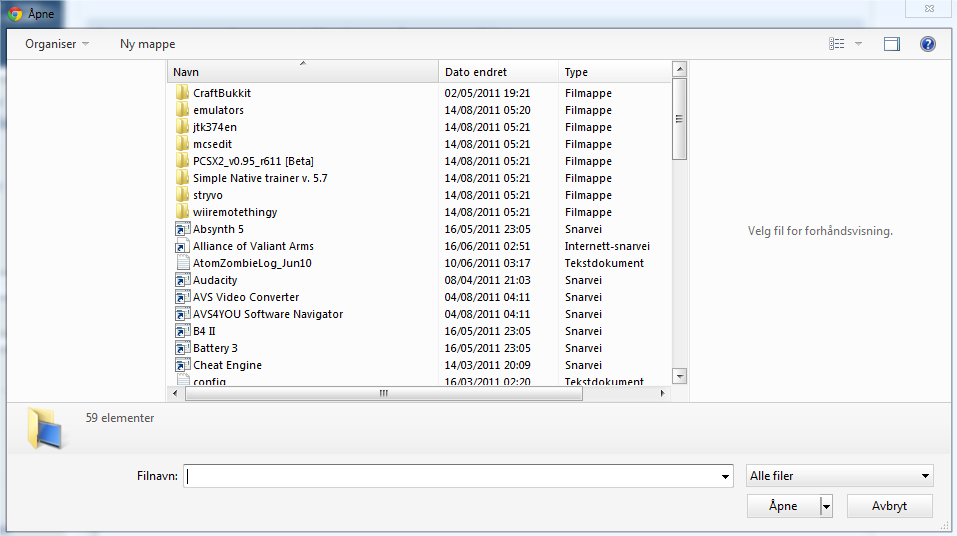Select the AtomZombieLog_Jun10 file name
The image size is (957, 536).
click(252, 263)
